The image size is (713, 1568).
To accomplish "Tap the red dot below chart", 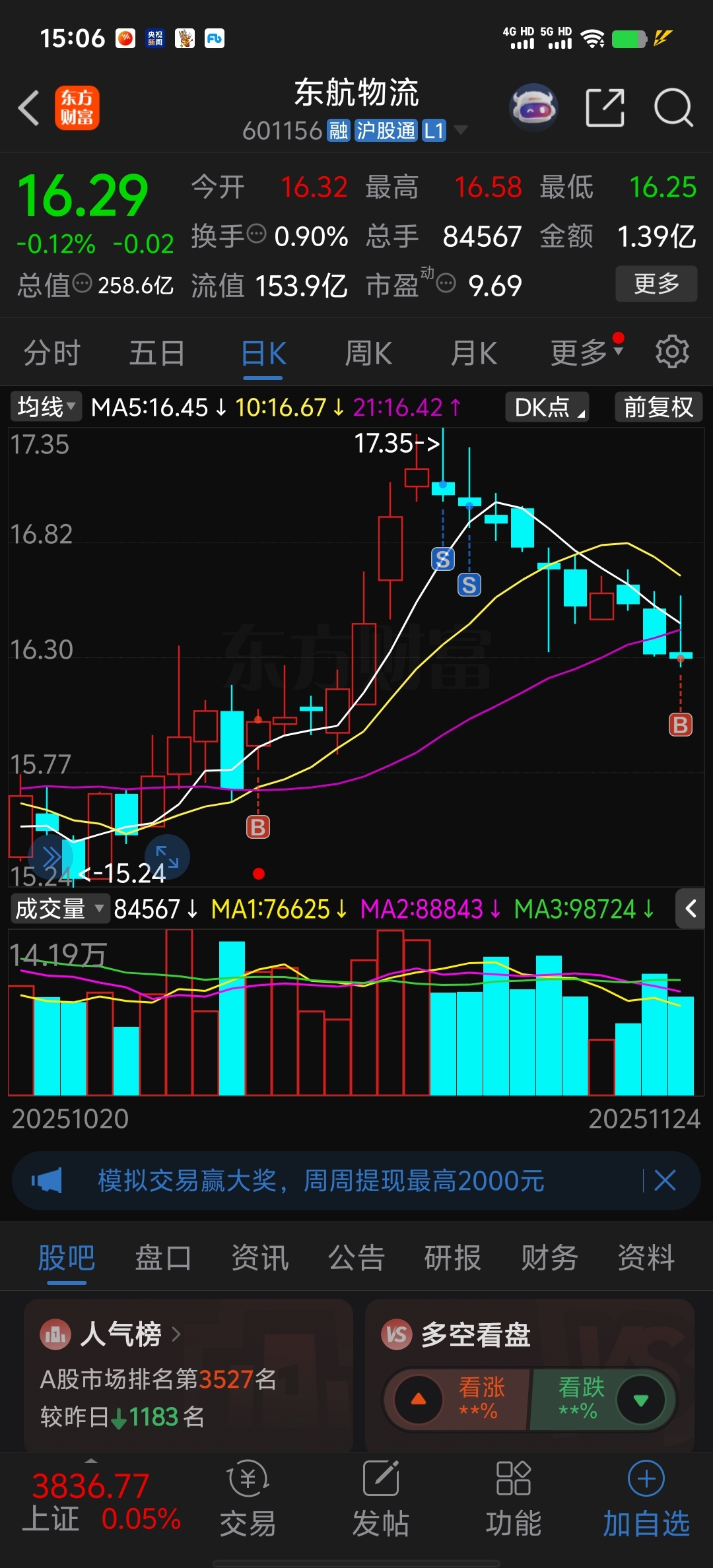I will [259, 874].
